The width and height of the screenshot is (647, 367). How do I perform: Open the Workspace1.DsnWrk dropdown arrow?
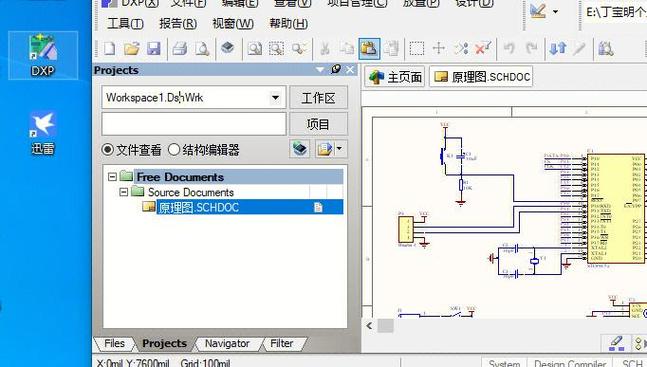coord(276,98)
